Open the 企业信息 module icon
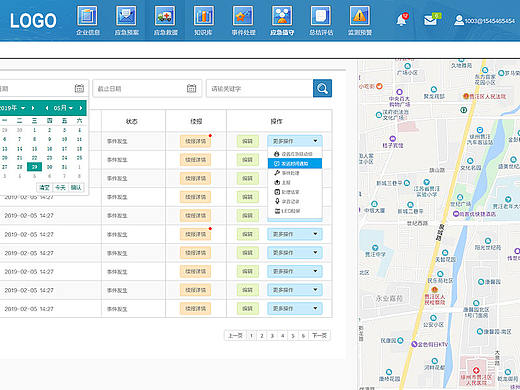This screenshot has width=520, height=390. point(87,20)
